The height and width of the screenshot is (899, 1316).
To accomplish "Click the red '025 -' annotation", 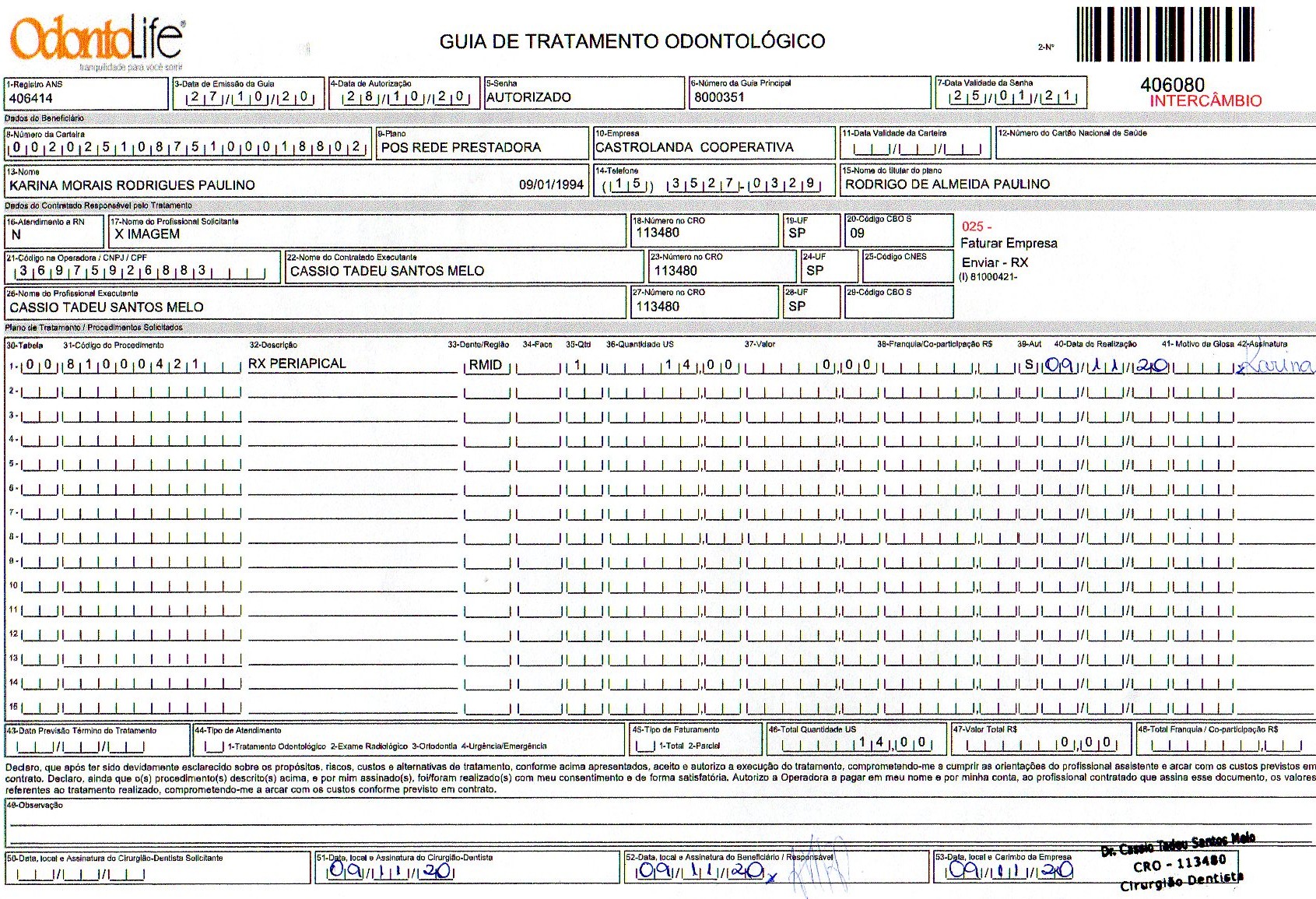I will (x=977, y=227).
